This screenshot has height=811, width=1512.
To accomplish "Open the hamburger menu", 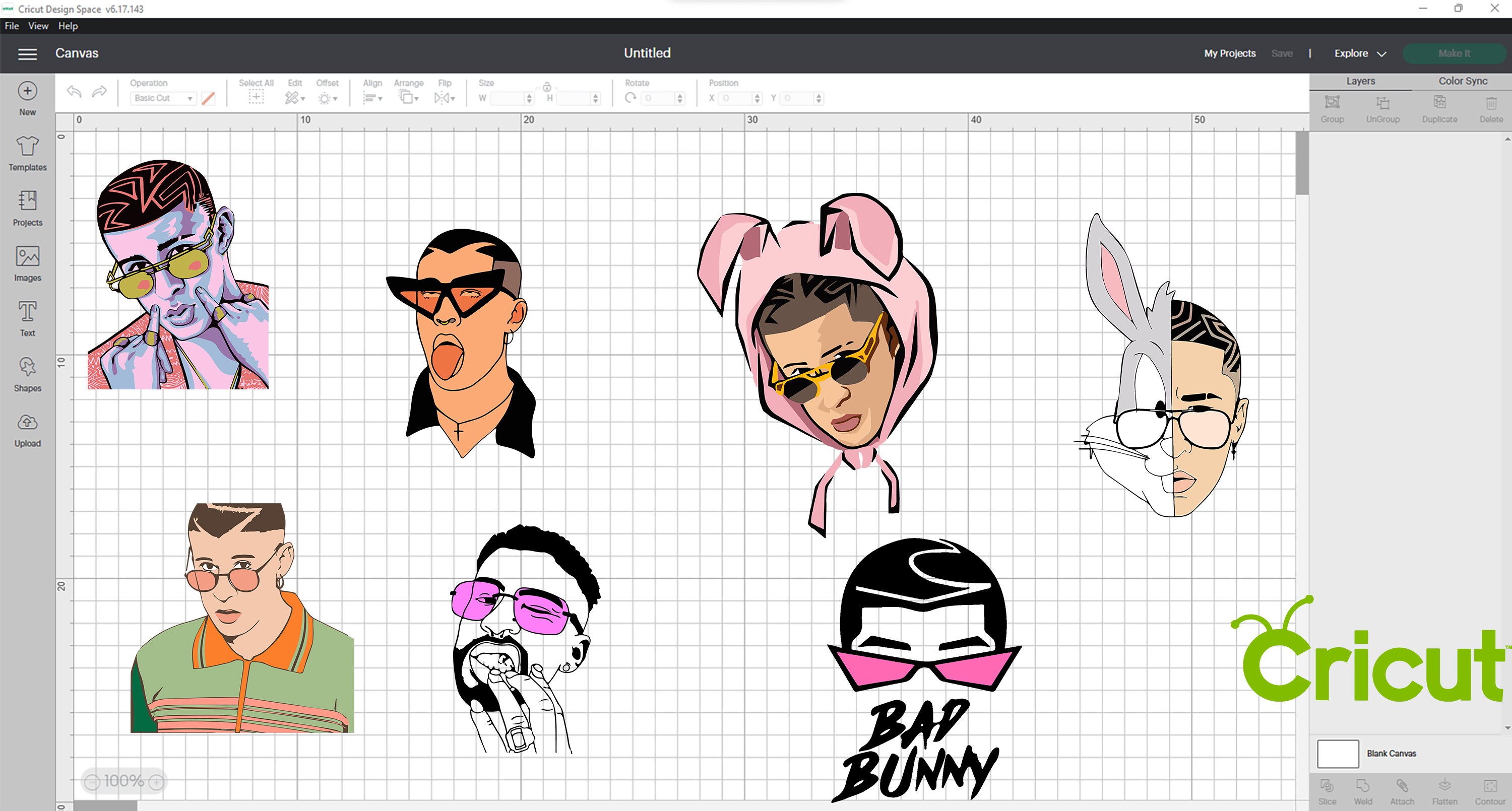I will pos(27,54).
